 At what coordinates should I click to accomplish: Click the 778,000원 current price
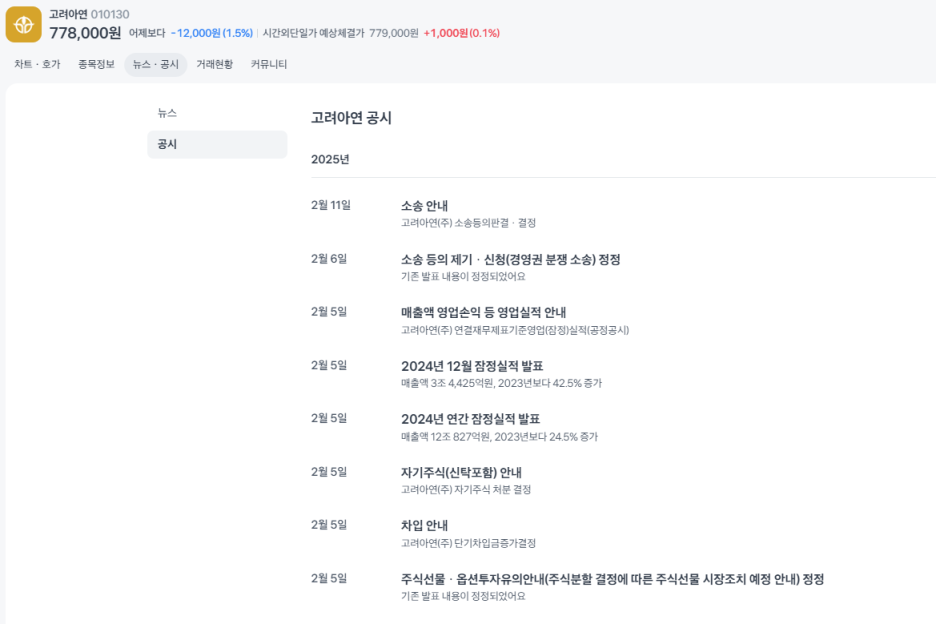(85, 33)
